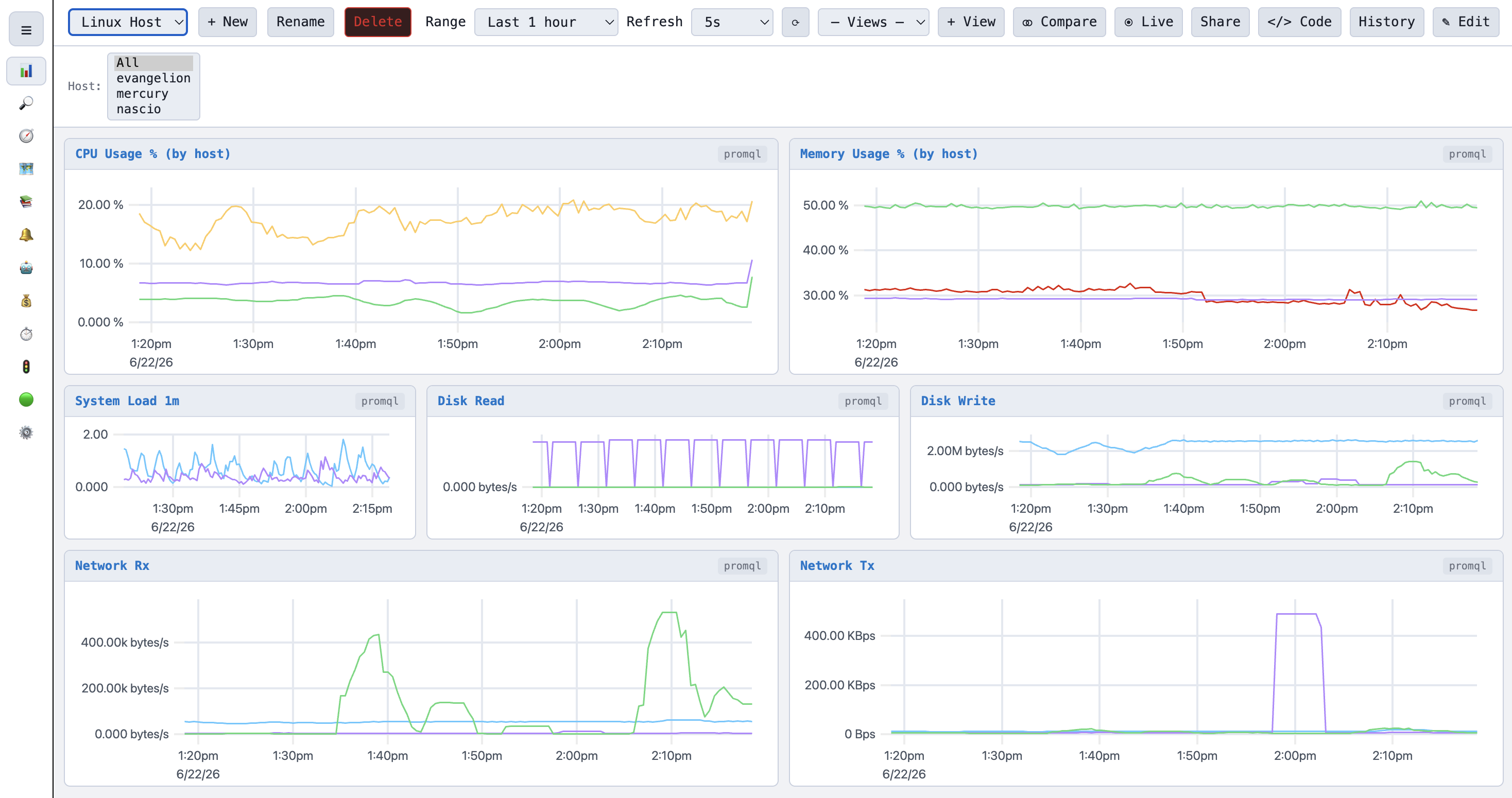1512x798 pixels.
Task: Open the Code view button
Action: pyautogui.click(x=1299, y=22)
